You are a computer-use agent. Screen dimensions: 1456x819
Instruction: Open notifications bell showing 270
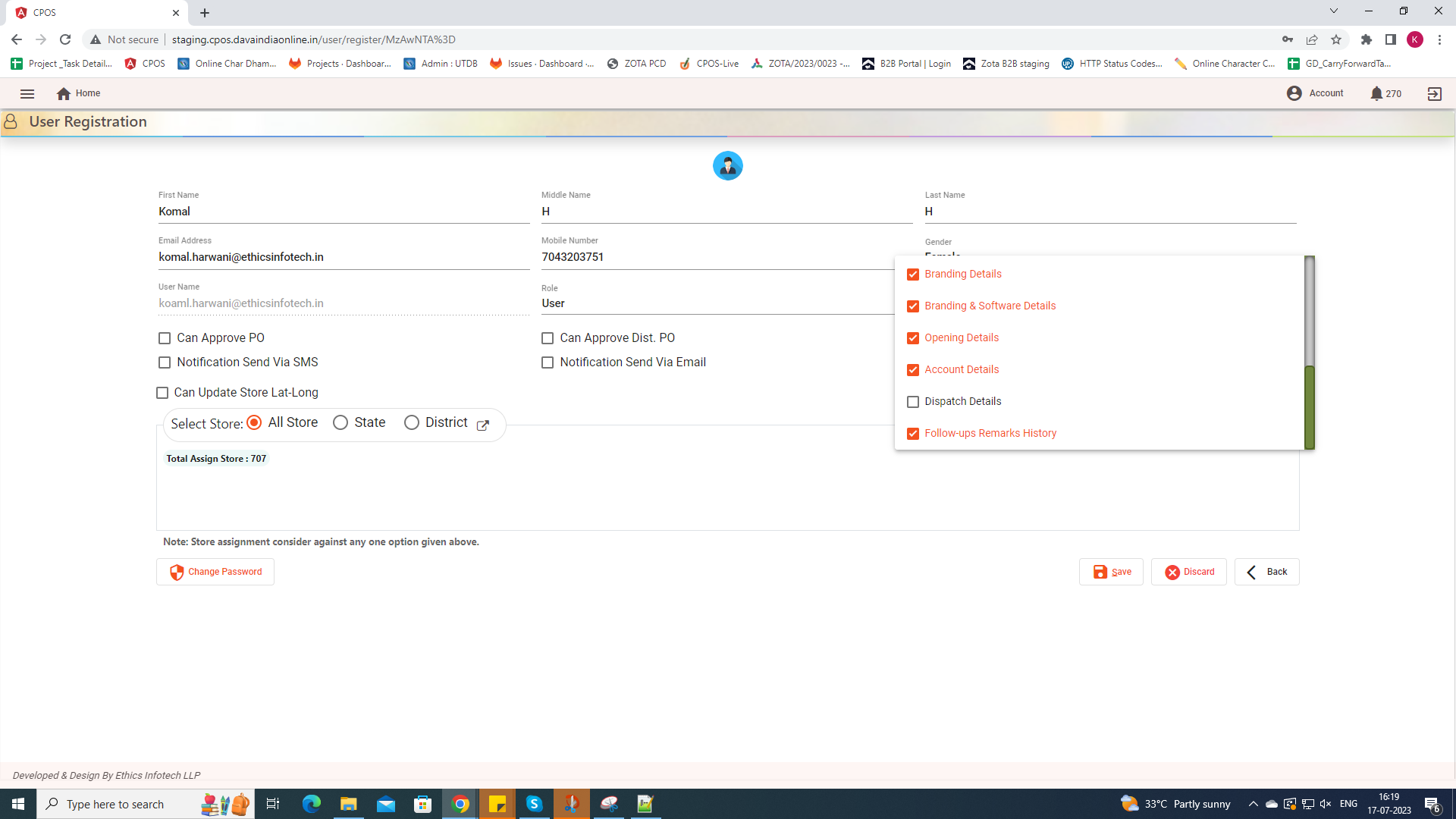point(1376,94)
